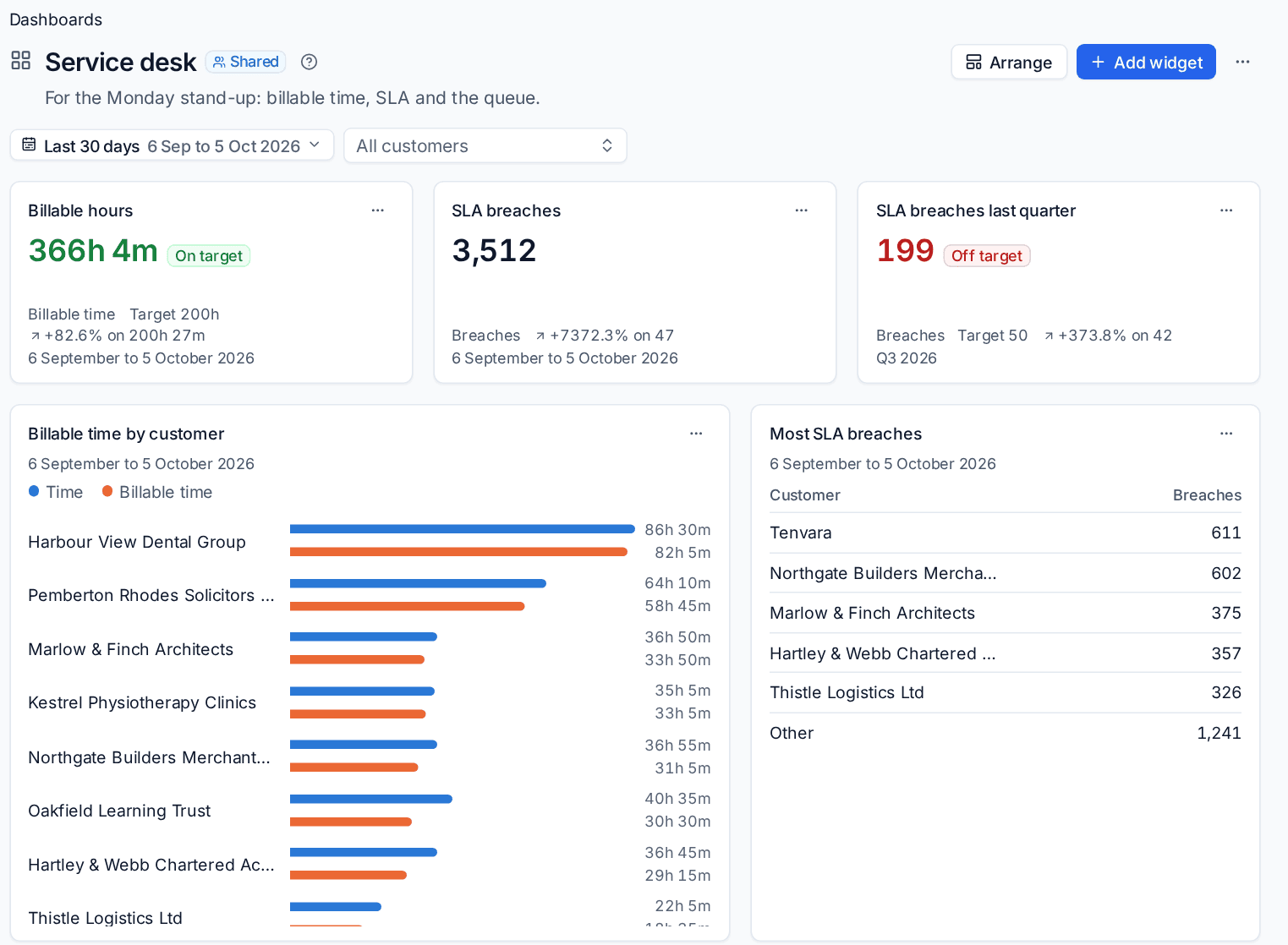Open SLA breaches last quarter widget menu
Screen dimensions: 1288x945
1226,210
